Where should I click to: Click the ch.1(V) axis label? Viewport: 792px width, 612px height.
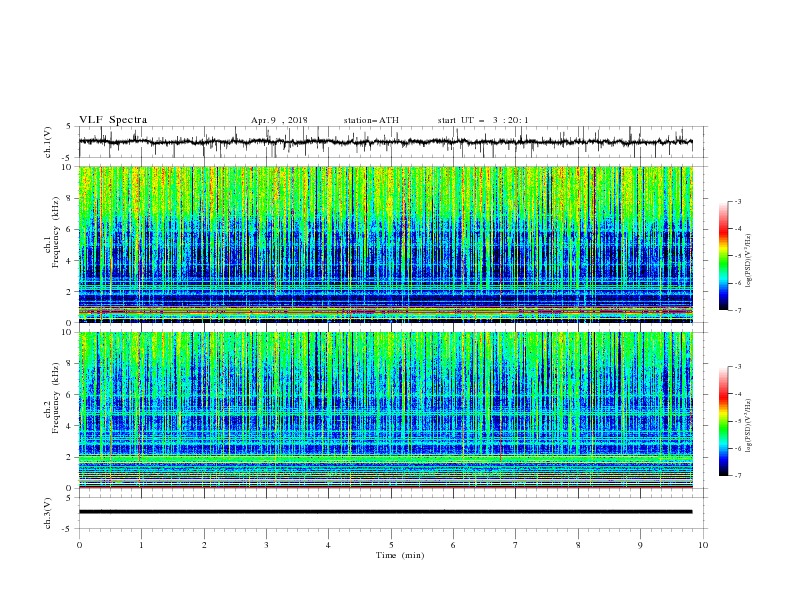[x=48, y=142]
